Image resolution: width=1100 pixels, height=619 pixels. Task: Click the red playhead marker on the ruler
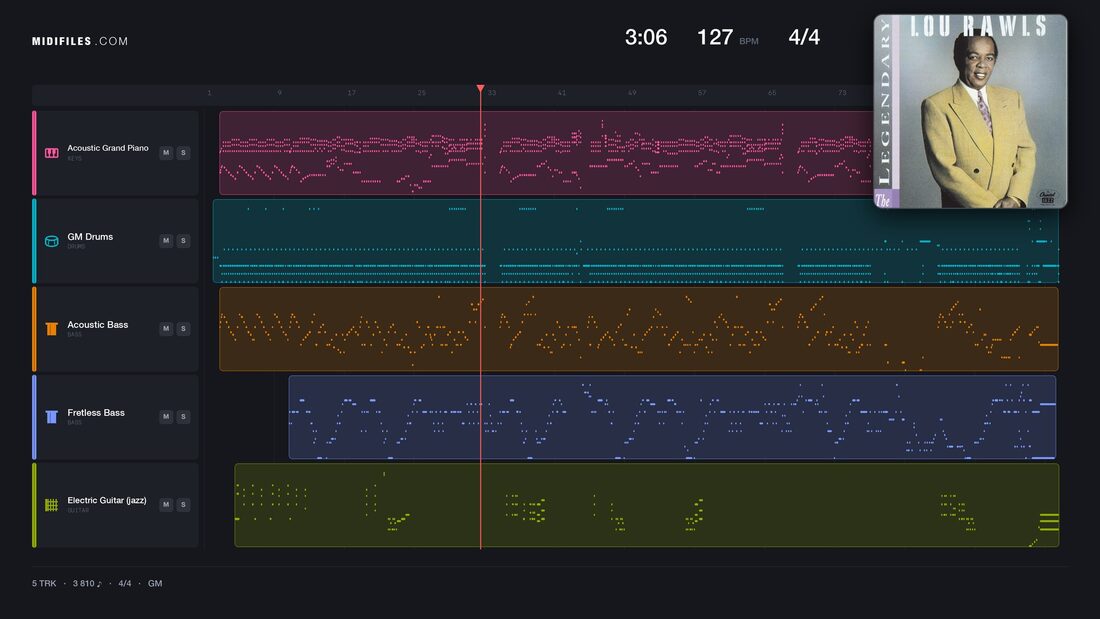[481, 89]
